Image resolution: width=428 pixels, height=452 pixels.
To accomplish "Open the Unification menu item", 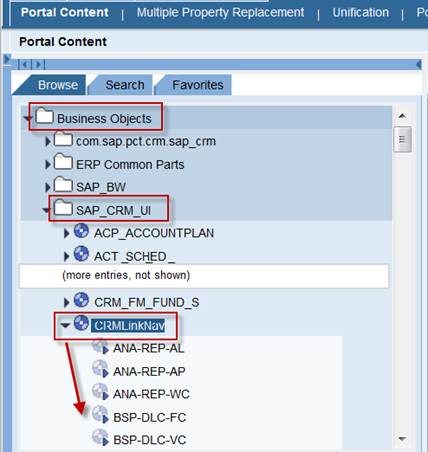I will pyautogui.click(x=360, y=13).
